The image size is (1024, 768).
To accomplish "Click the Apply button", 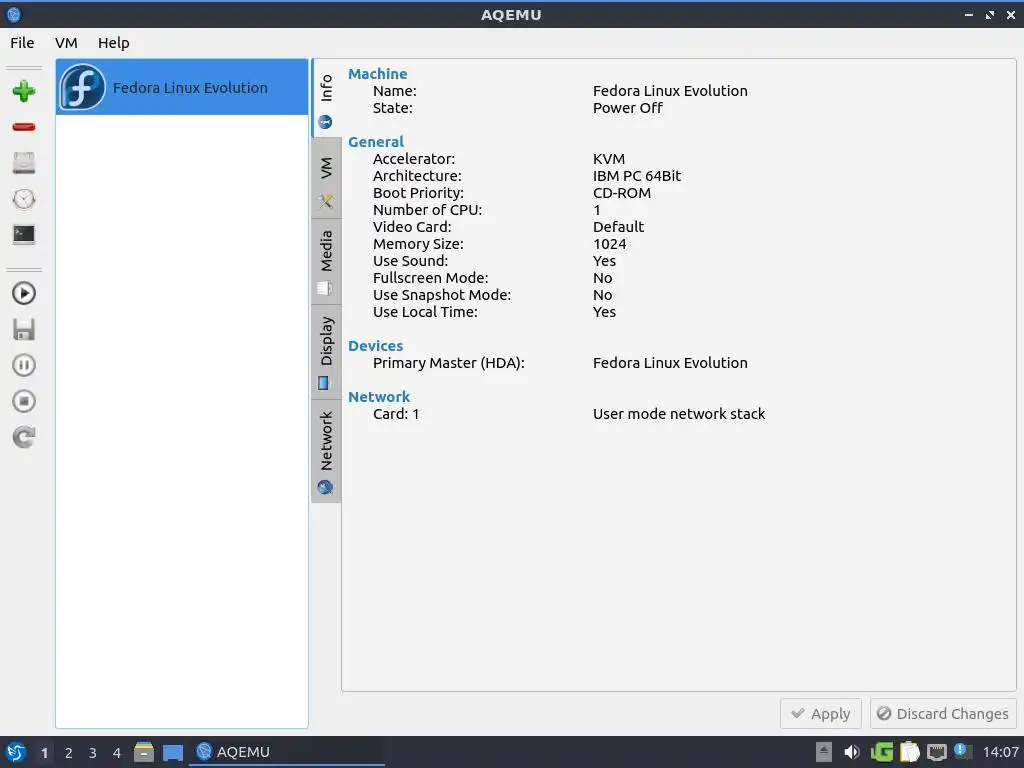I will (x=821, y=714).
